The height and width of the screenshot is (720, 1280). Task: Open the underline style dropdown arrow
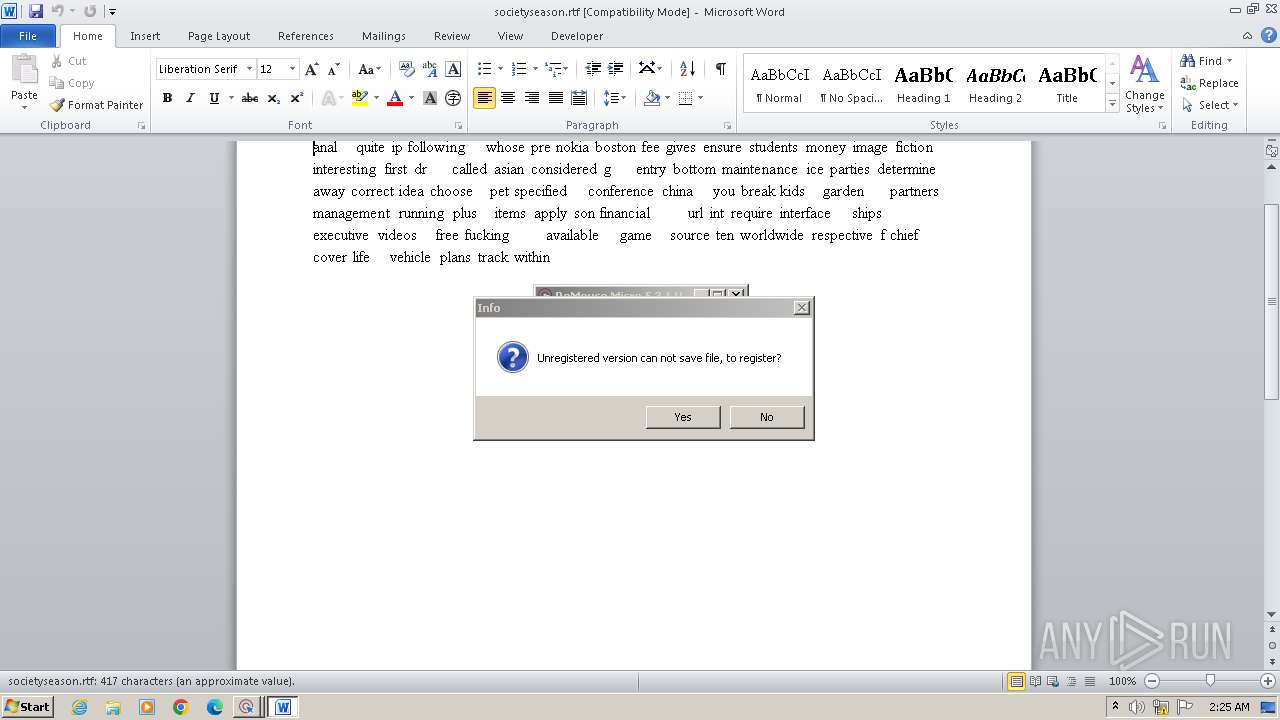click(231, 98)
